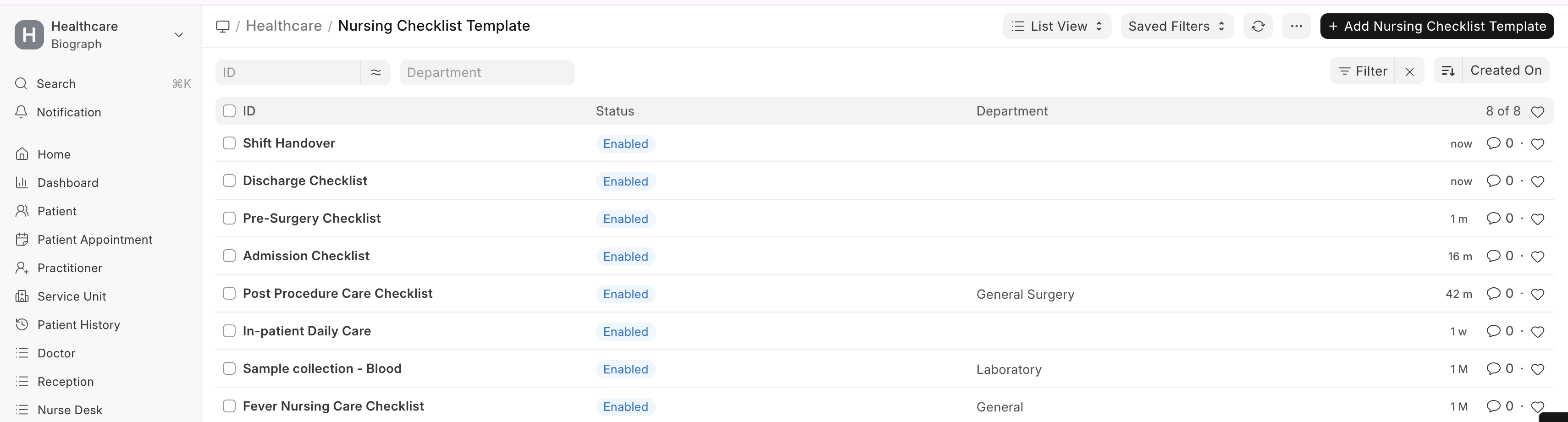1568x422 pixels.
Task: Toggle the select-all checkbox in header
Action: point(230,111)
